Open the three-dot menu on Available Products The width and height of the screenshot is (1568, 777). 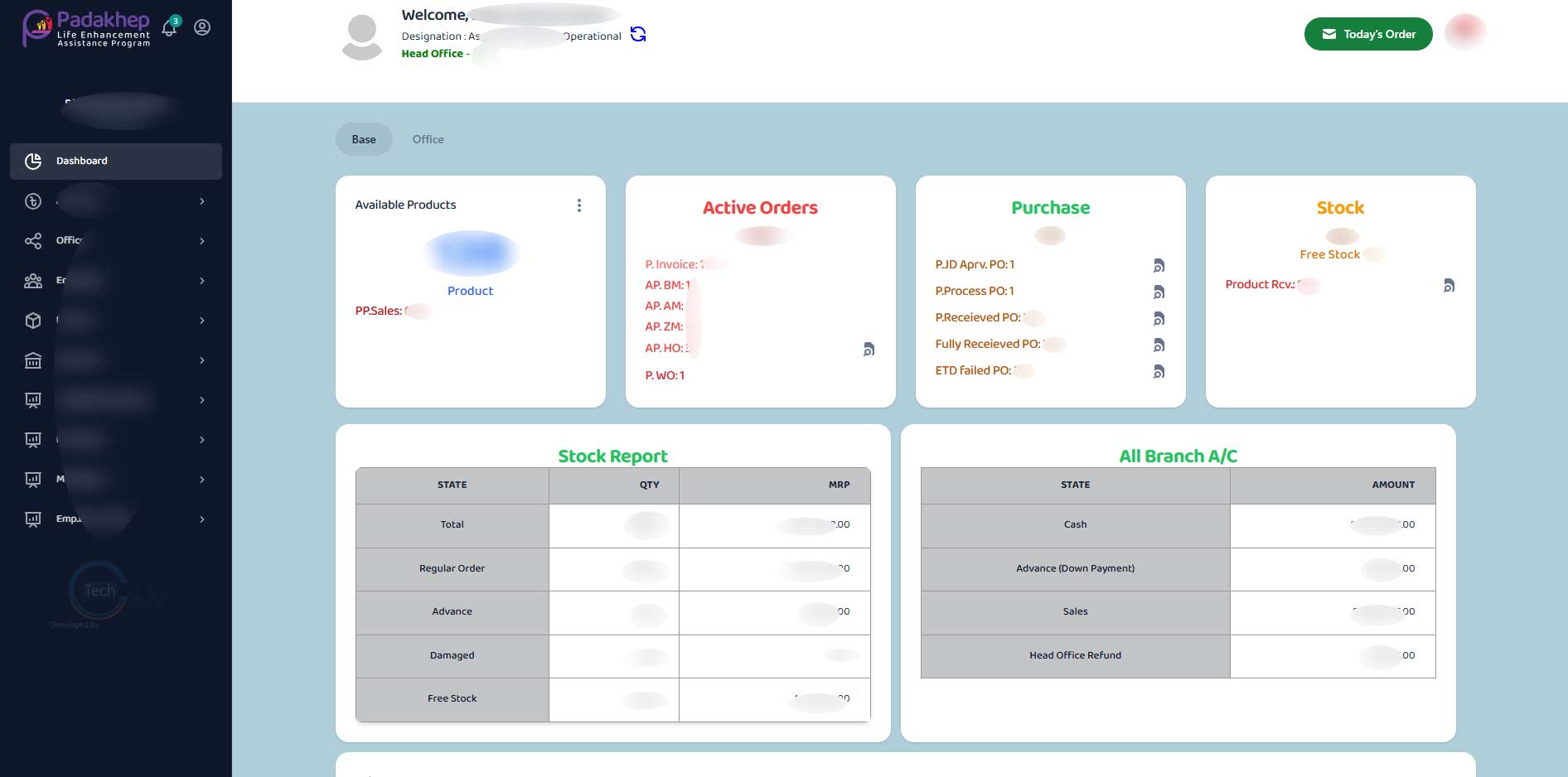[579, 205]
